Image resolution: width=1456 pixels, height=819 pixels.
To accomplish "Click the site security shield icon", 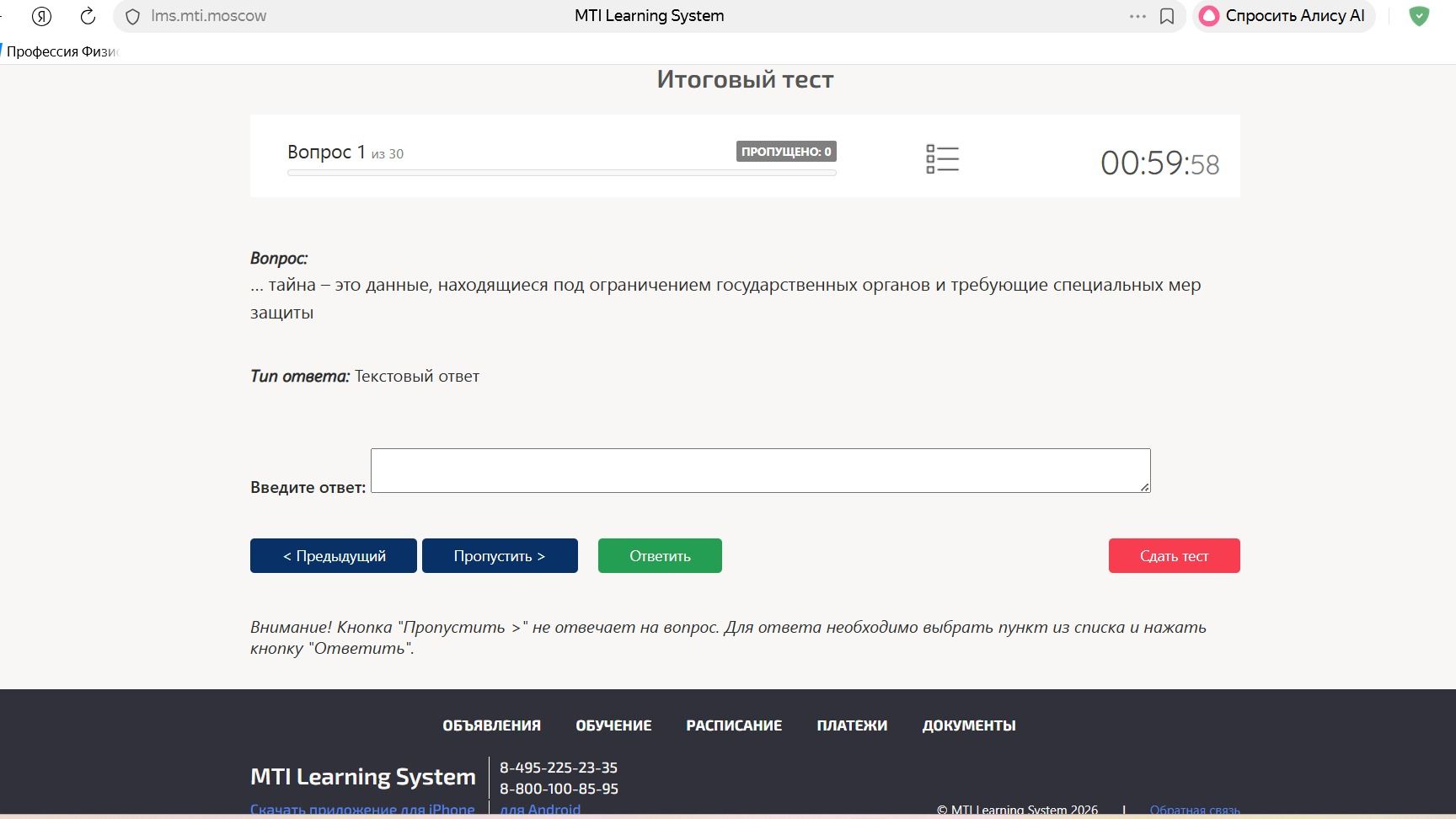I will (x=132, y=16).
